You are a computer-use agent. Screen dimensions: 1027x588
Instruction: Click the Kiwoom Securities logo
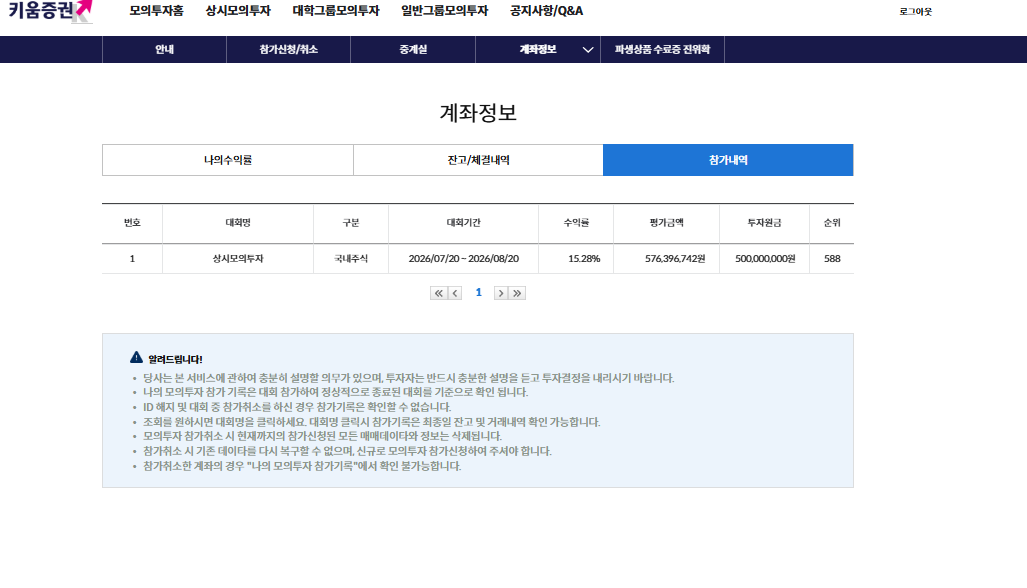(x=50, y=11)
